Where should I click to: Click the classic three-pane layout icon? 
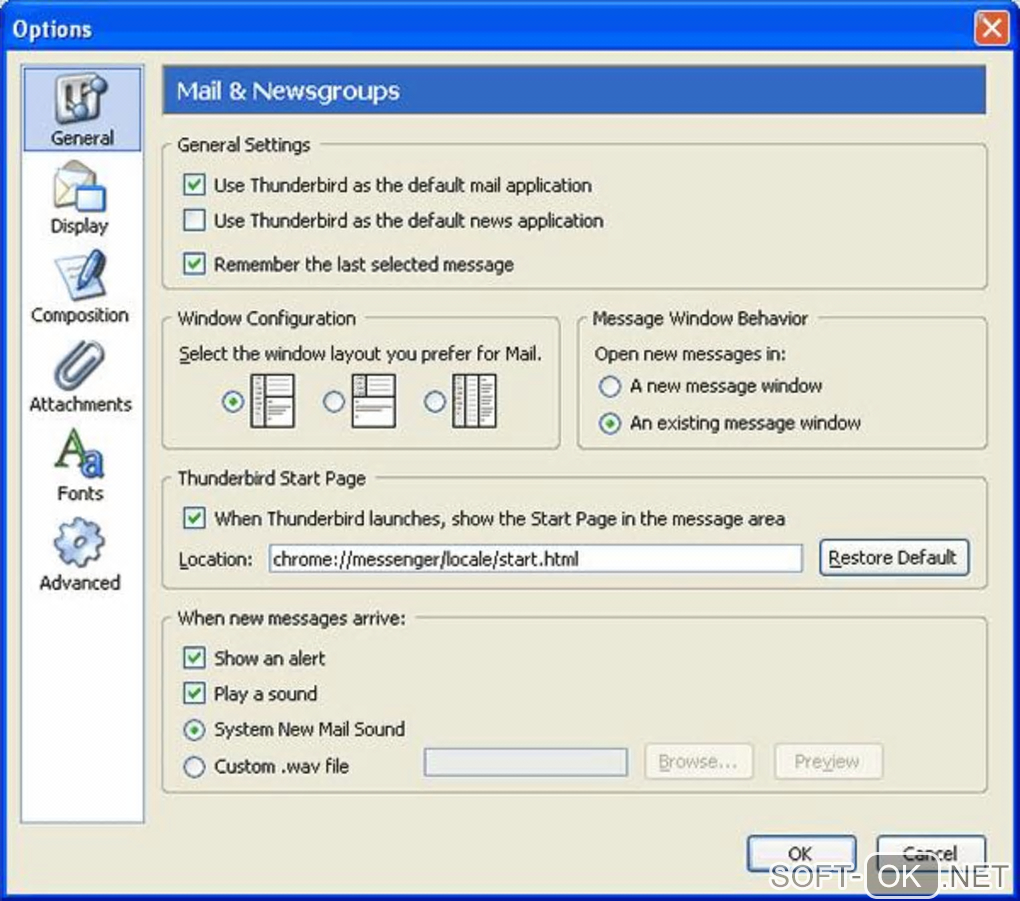click(273, 401)
